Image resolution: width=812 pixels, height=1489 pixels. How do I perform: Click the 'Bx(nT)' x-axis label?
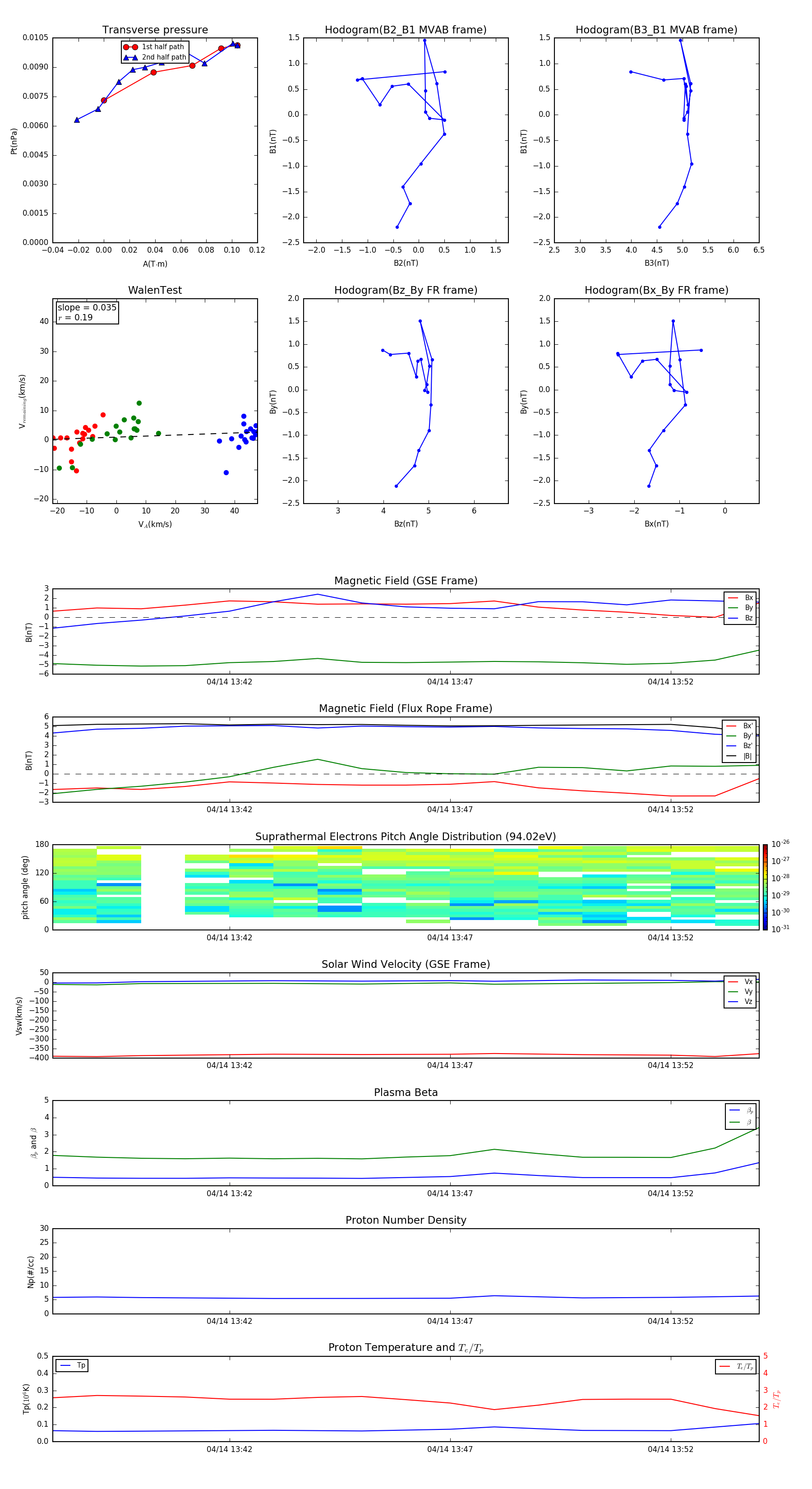(656, 524)
